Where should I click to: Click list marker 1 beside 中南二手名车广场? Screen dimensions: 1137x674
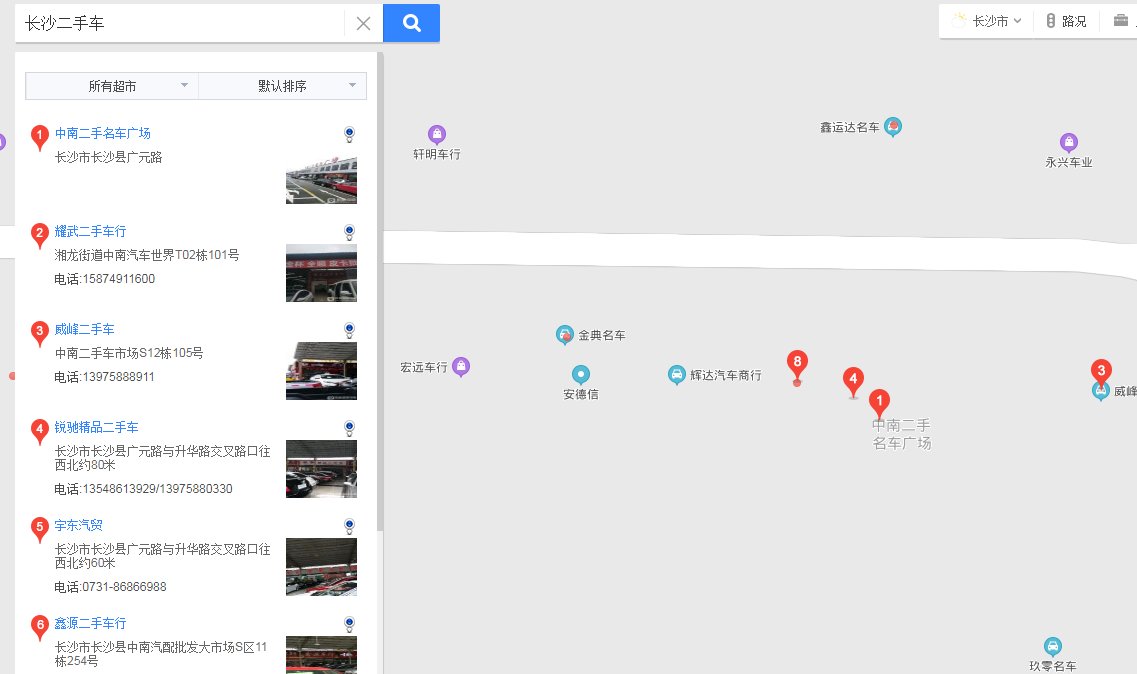coord(40,136)
